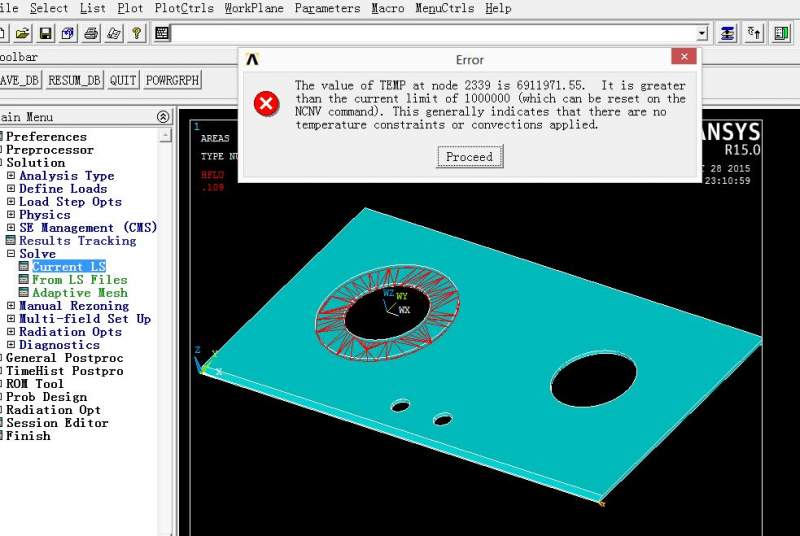Click in the command input field
The width and height of the screenshot is (800, 536).
click(x=433, y=34)
